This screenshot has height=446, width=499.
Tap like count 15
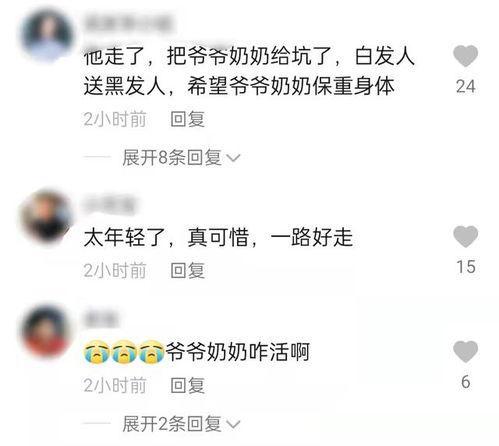coord(466,267)
